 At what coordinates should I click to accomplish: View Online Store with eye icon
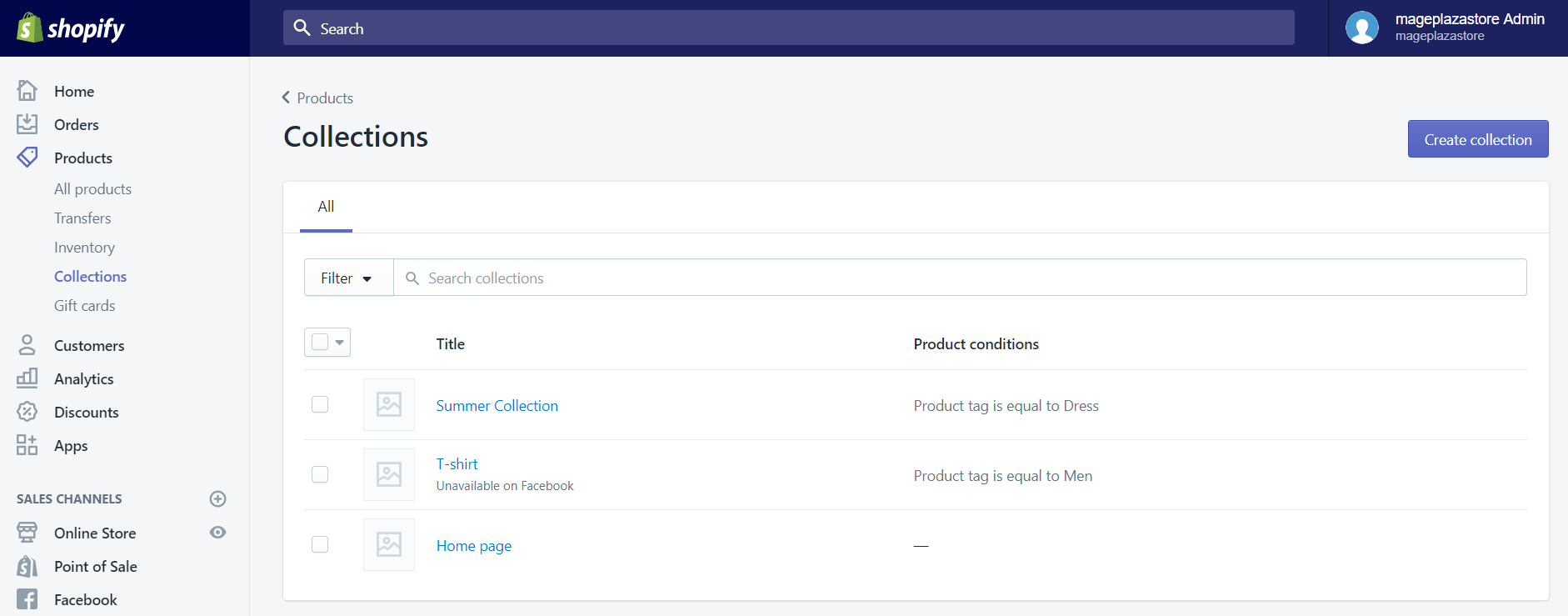click(217, 532)
